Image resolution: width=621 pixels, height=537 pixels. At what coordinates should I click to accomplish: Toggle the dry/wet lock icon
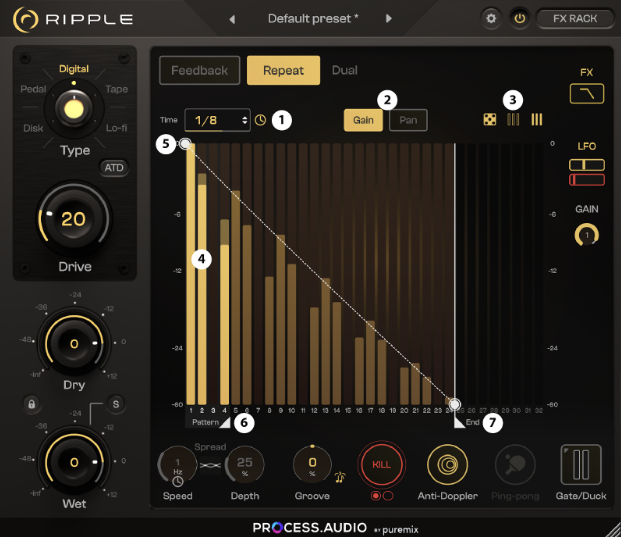click(x=31, y=404)
